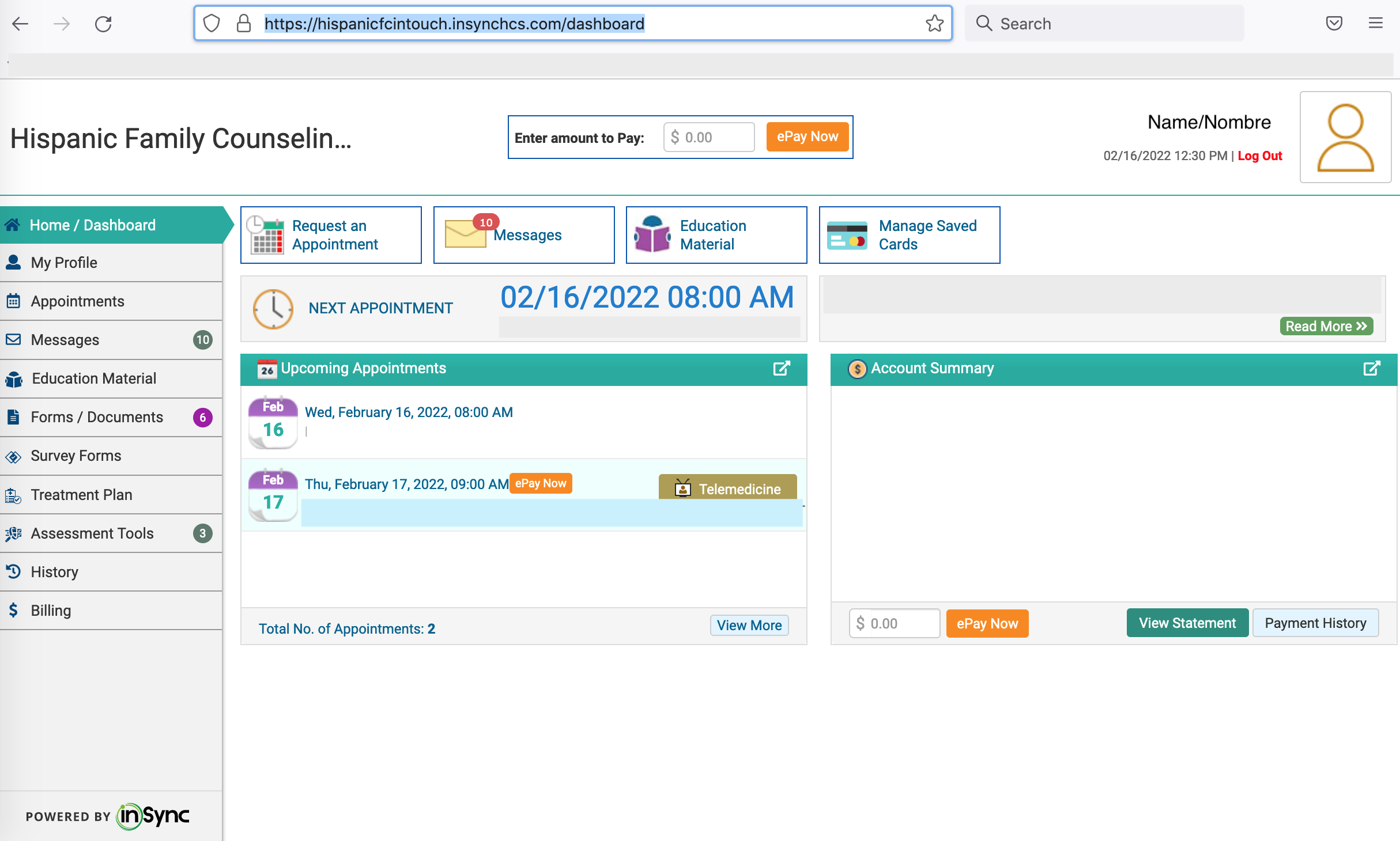This screenshot has width=1400, height=841.
Task: Click the user profile avatar picture
Action: (1345, 137)
